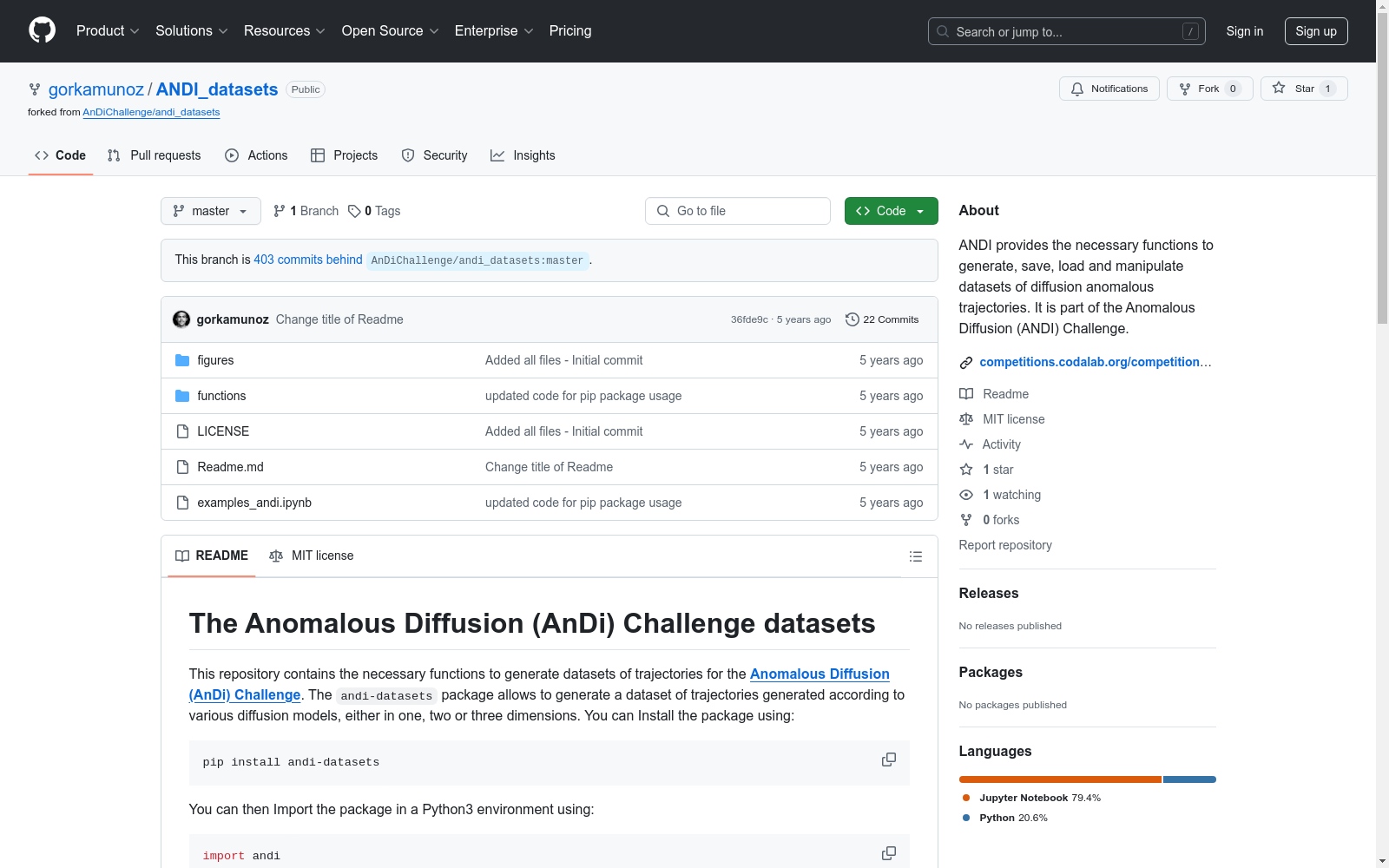Copy the import andi code snippet
The width and height of the screenshot is (1389, 868).
[889, 853]
